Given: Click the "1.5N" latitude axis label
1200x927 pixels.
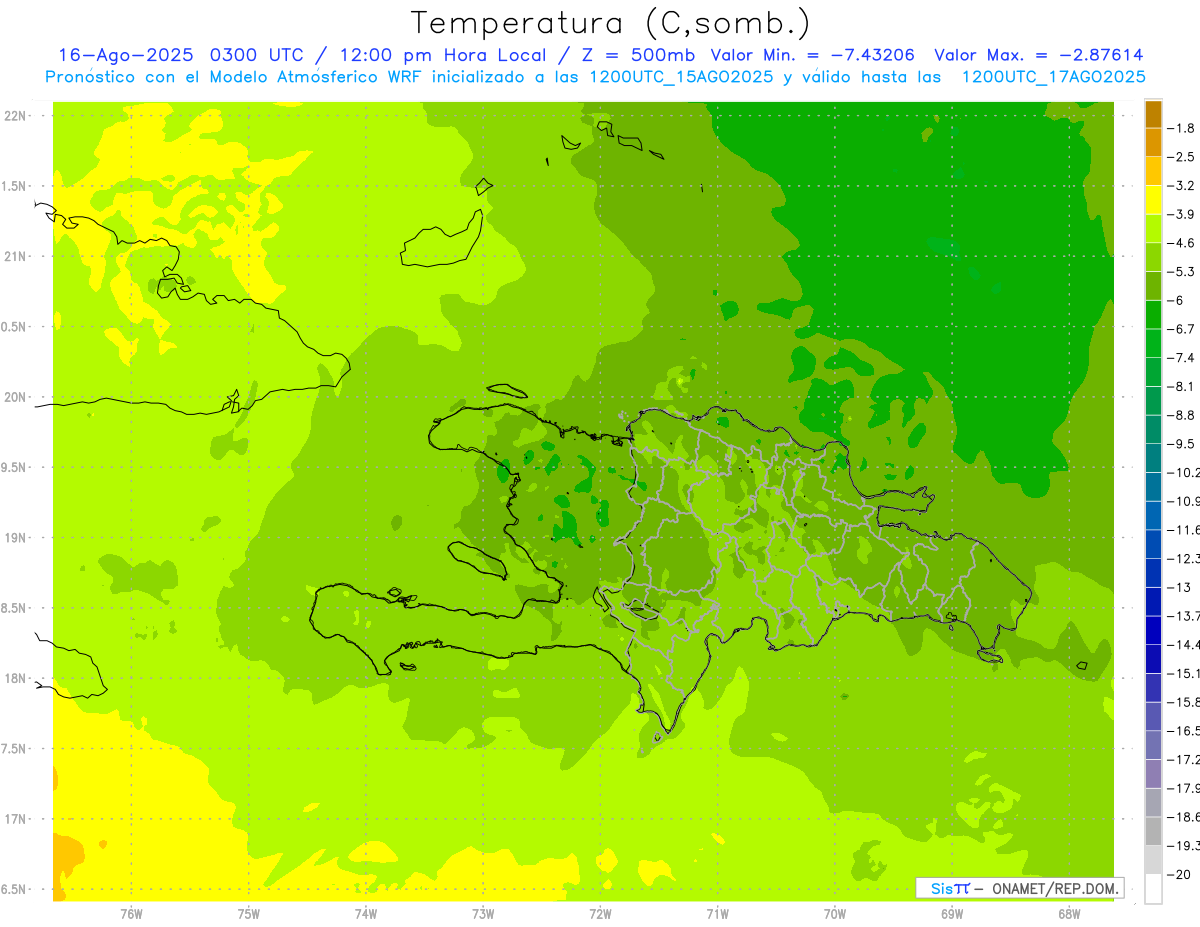Looking at the screenshot, I should [x=15, y=186].
